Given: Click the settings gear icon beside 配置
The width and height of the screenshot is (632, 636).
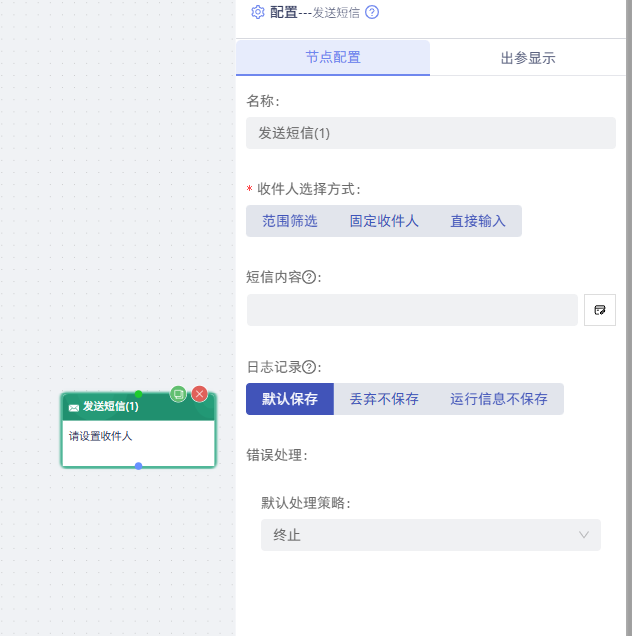Looking at the screenshot, I should pyautogui.click(x=258, y=12).
